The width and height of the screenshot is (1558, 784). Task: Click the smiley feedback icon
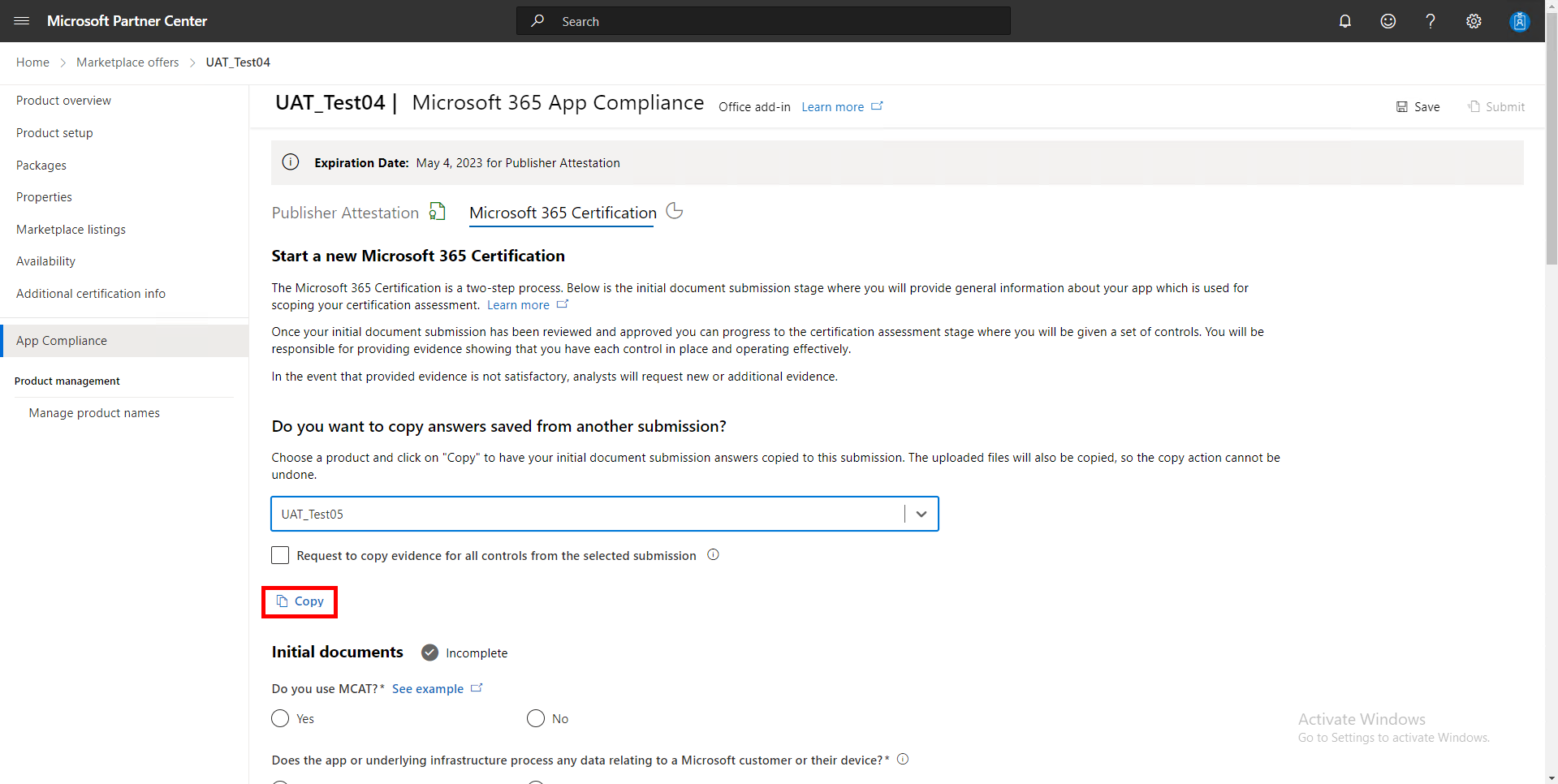[1388, 21]
